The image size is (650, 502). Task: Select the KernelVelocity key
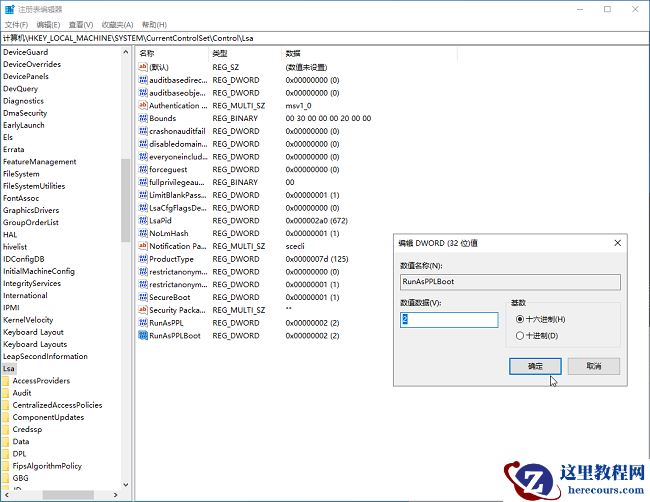click(x=28, y=320)
